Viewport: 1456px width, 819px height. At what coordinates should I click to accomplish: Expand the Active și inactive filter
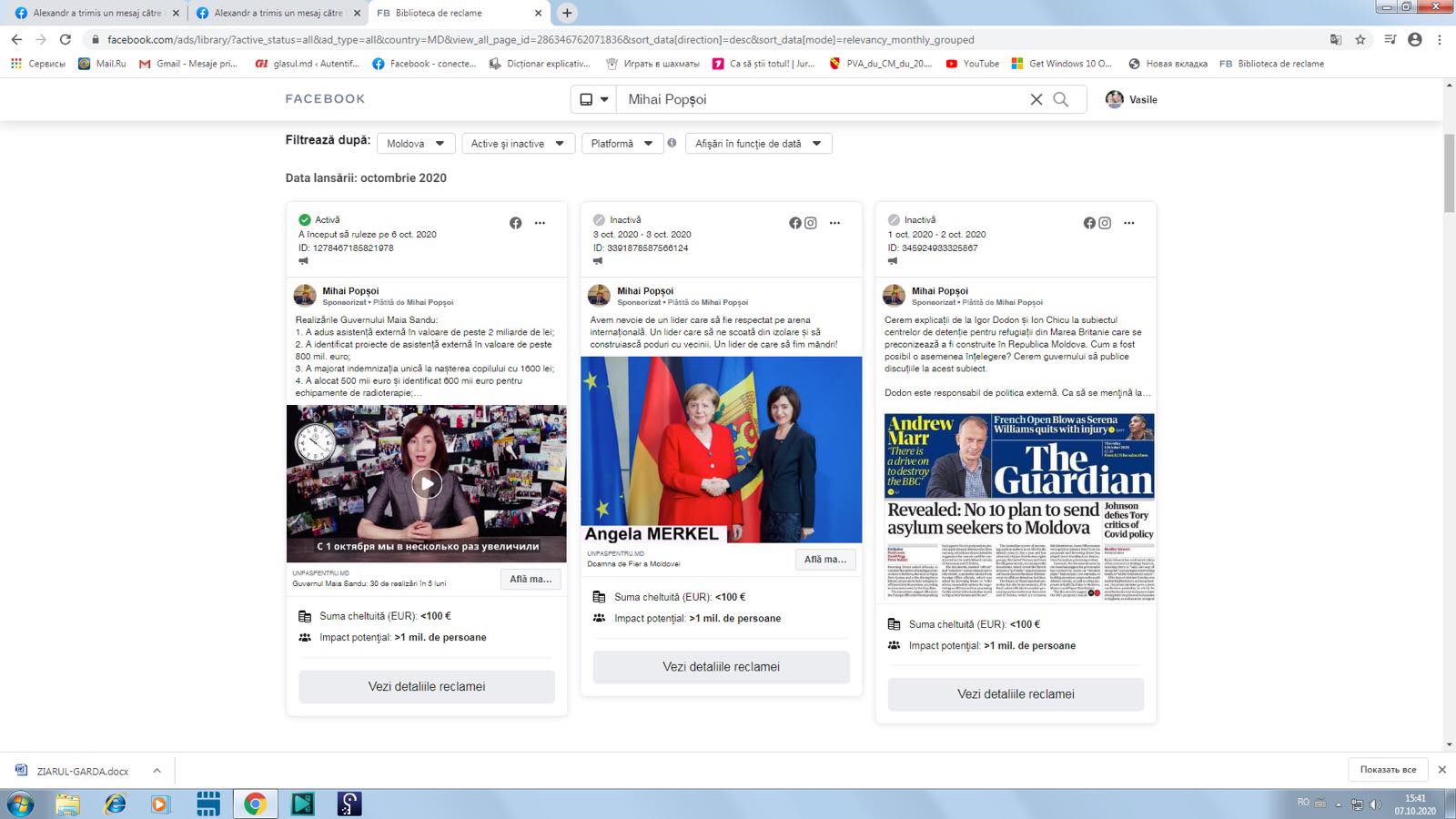tap(517, 144)
